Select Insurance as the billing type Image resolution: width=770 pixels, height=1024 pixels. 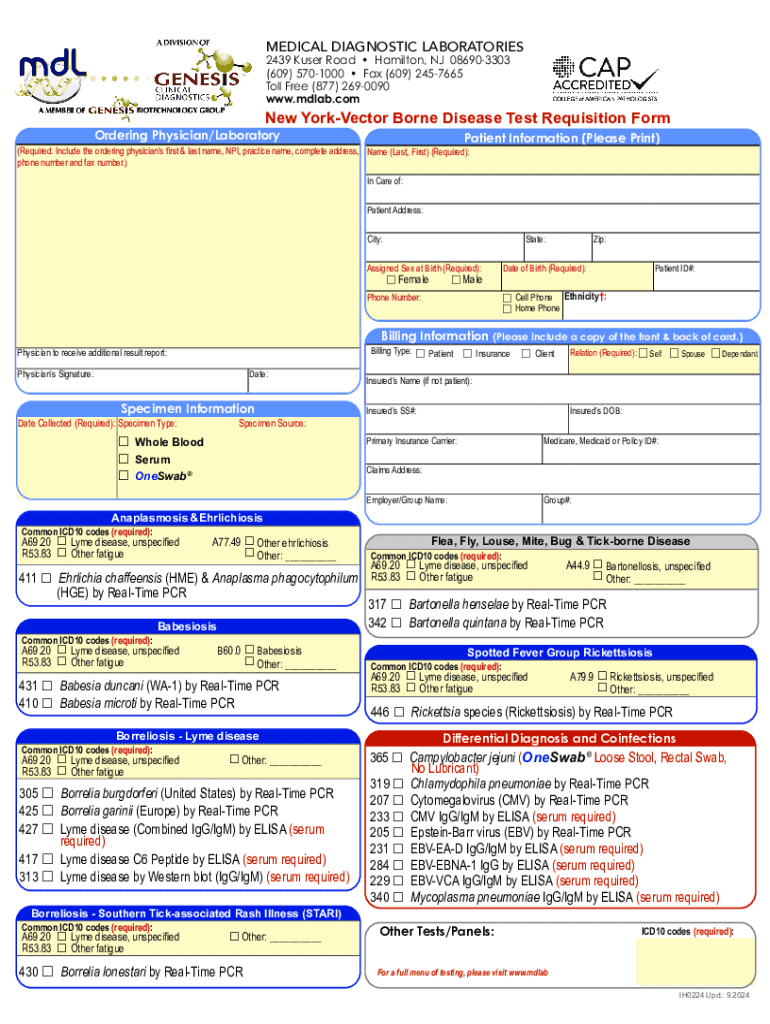click(x=466, y=354)
